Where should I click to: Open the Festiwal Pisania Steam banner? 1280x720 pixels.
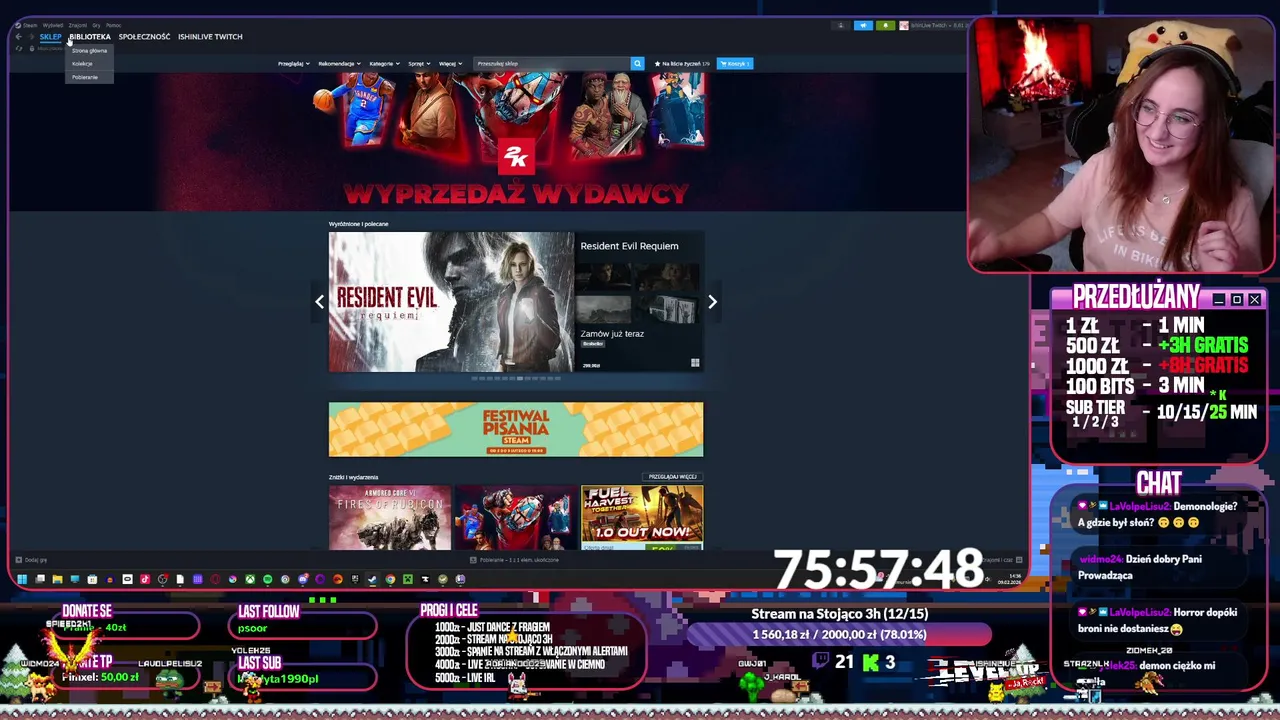click(516, 430)
